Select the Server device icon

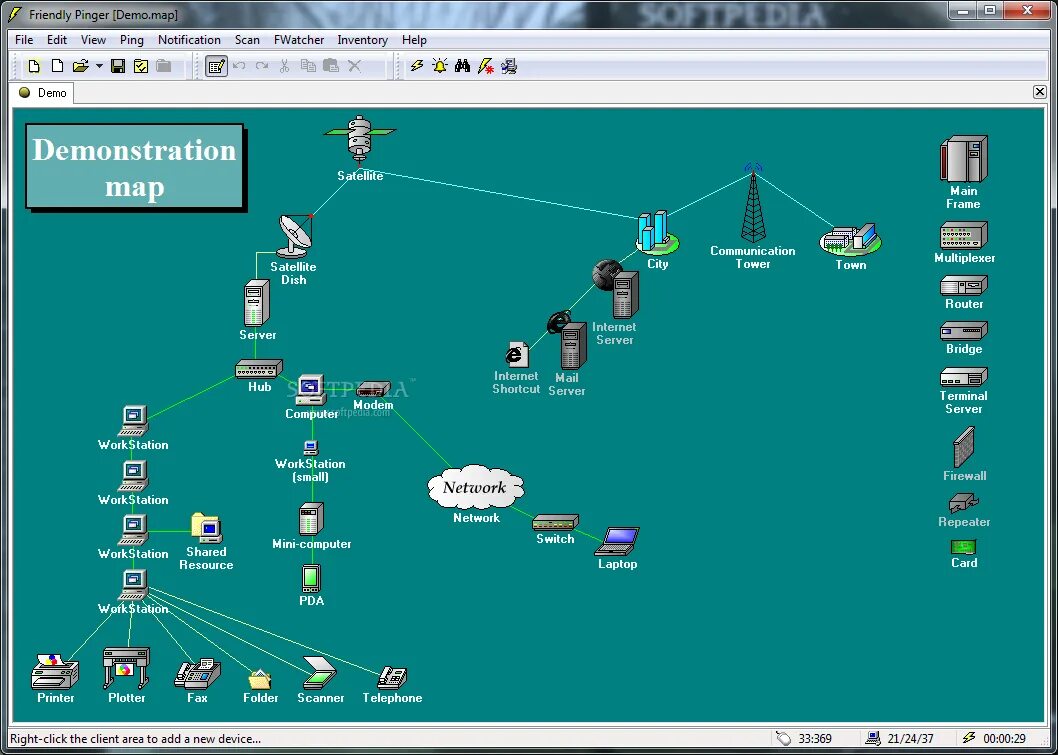pos(256,303)
